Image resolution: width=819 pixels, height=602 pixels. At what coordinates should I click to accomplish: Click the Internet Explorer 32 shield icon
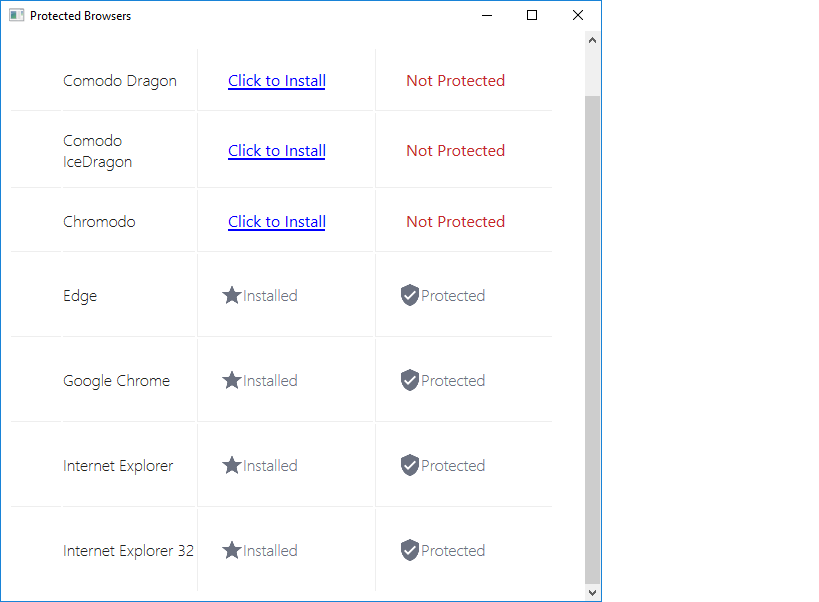[x=409, y=551]
